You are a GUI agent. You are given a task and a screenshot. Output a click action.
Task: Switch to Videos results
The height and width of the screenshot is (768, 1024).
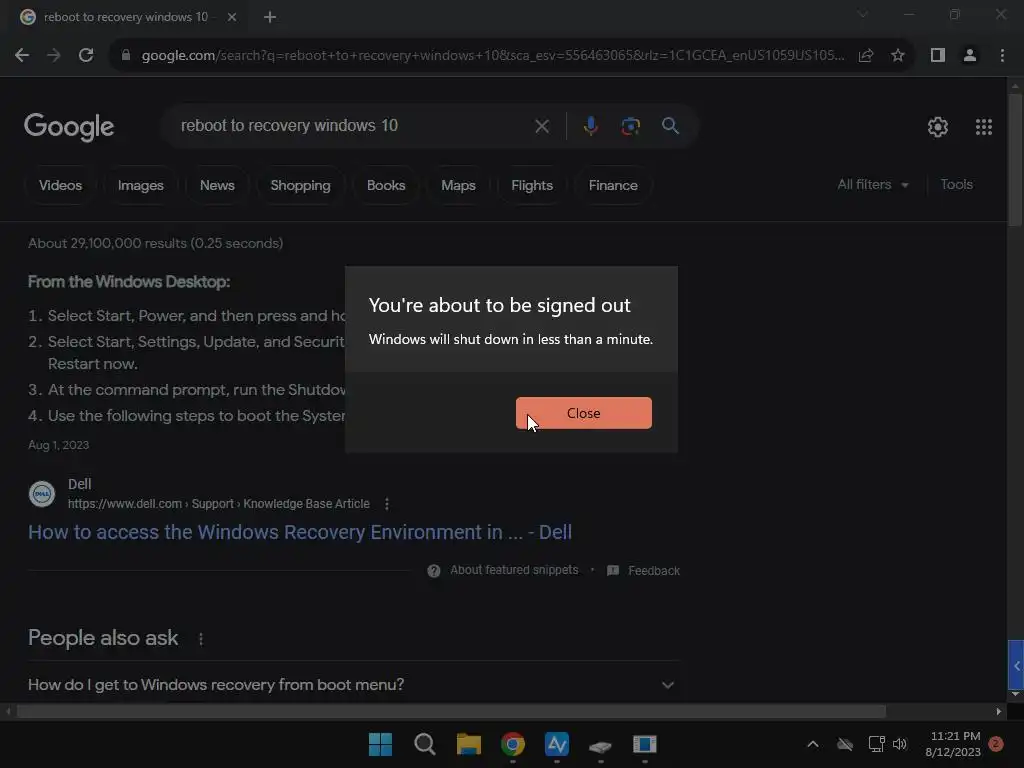(x=60, y=185)
